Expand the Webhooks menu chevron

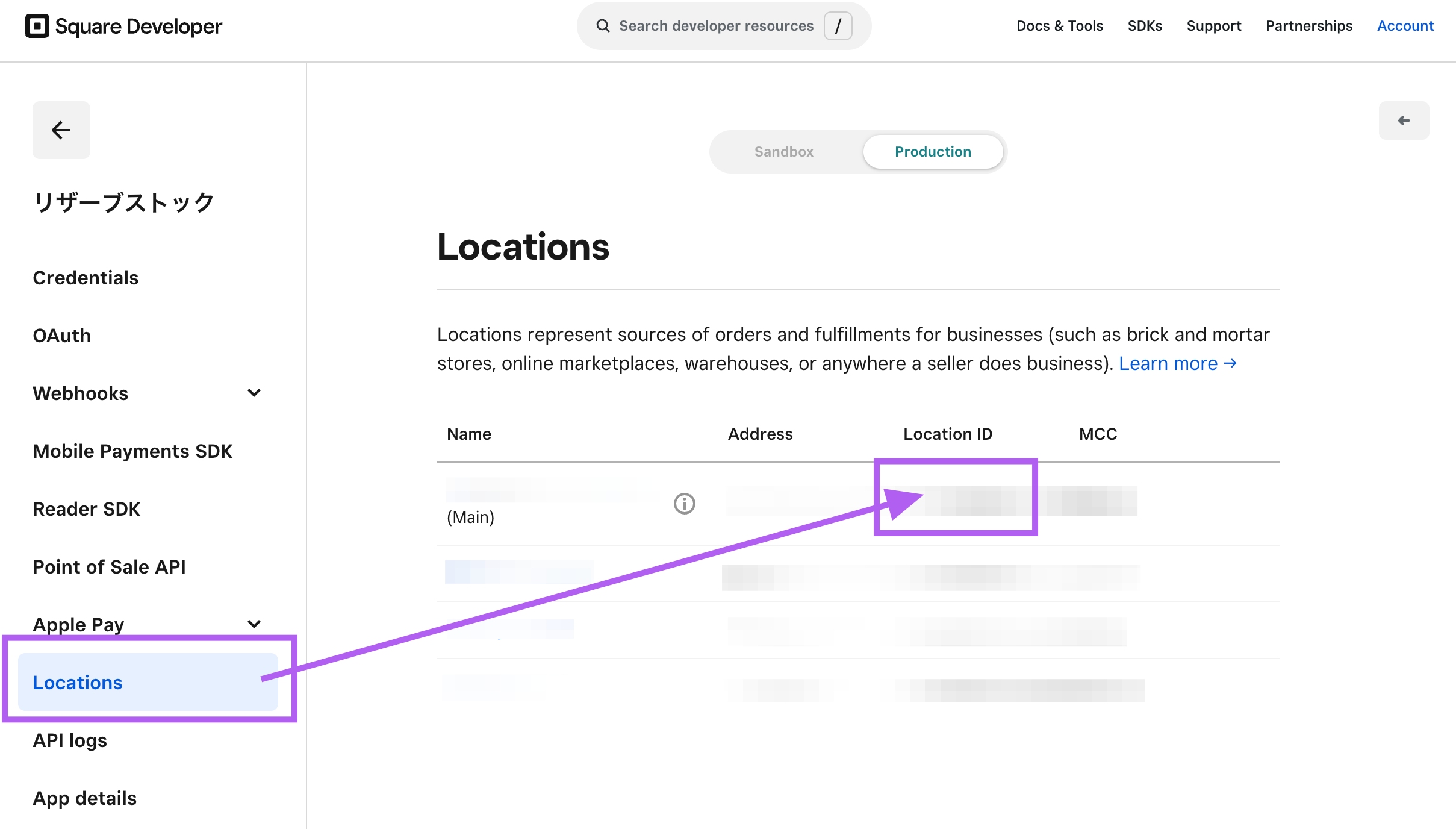254,393
